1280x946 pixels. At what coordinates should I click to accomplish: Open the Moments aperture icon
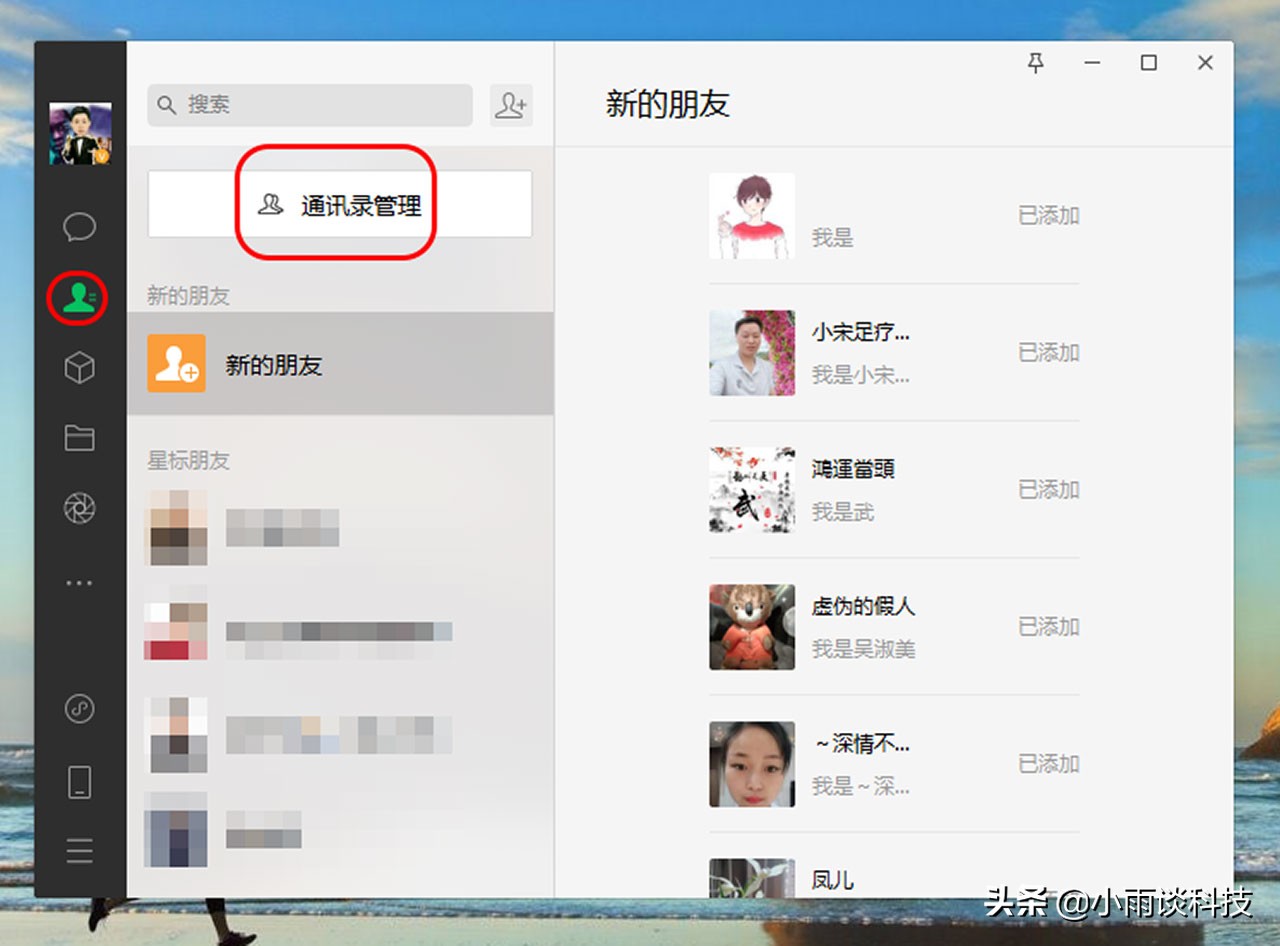pos(79,508)
